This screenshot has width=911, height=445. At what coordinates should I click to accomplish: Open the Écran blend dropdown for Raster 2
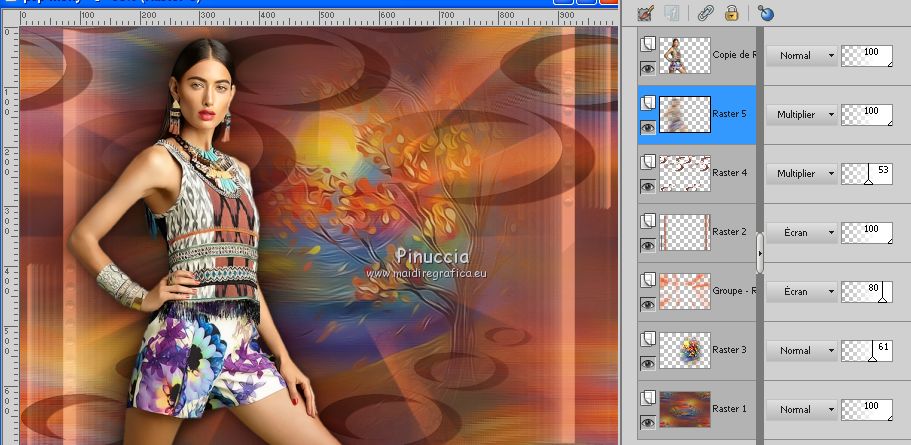pyautogui.click(x=800, y=232)
